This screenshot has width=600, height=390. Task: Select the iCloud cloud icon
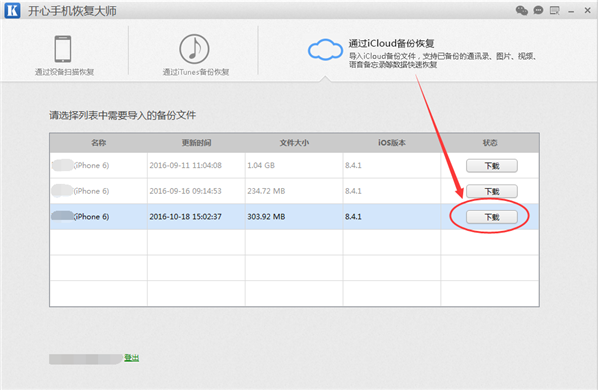325,50
